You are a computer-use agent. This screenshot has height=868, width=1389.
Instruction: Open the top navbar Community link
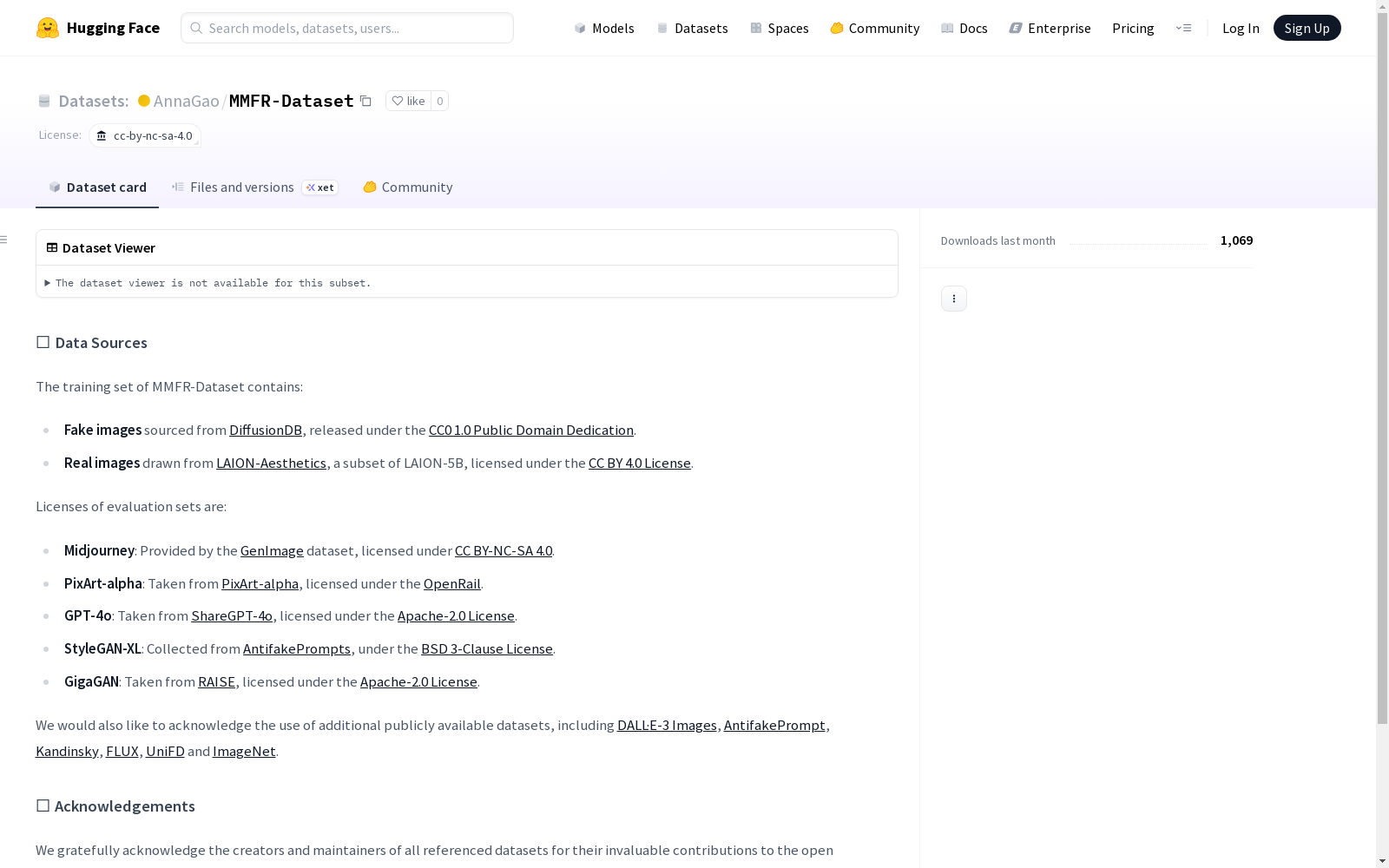coord(874,28)
